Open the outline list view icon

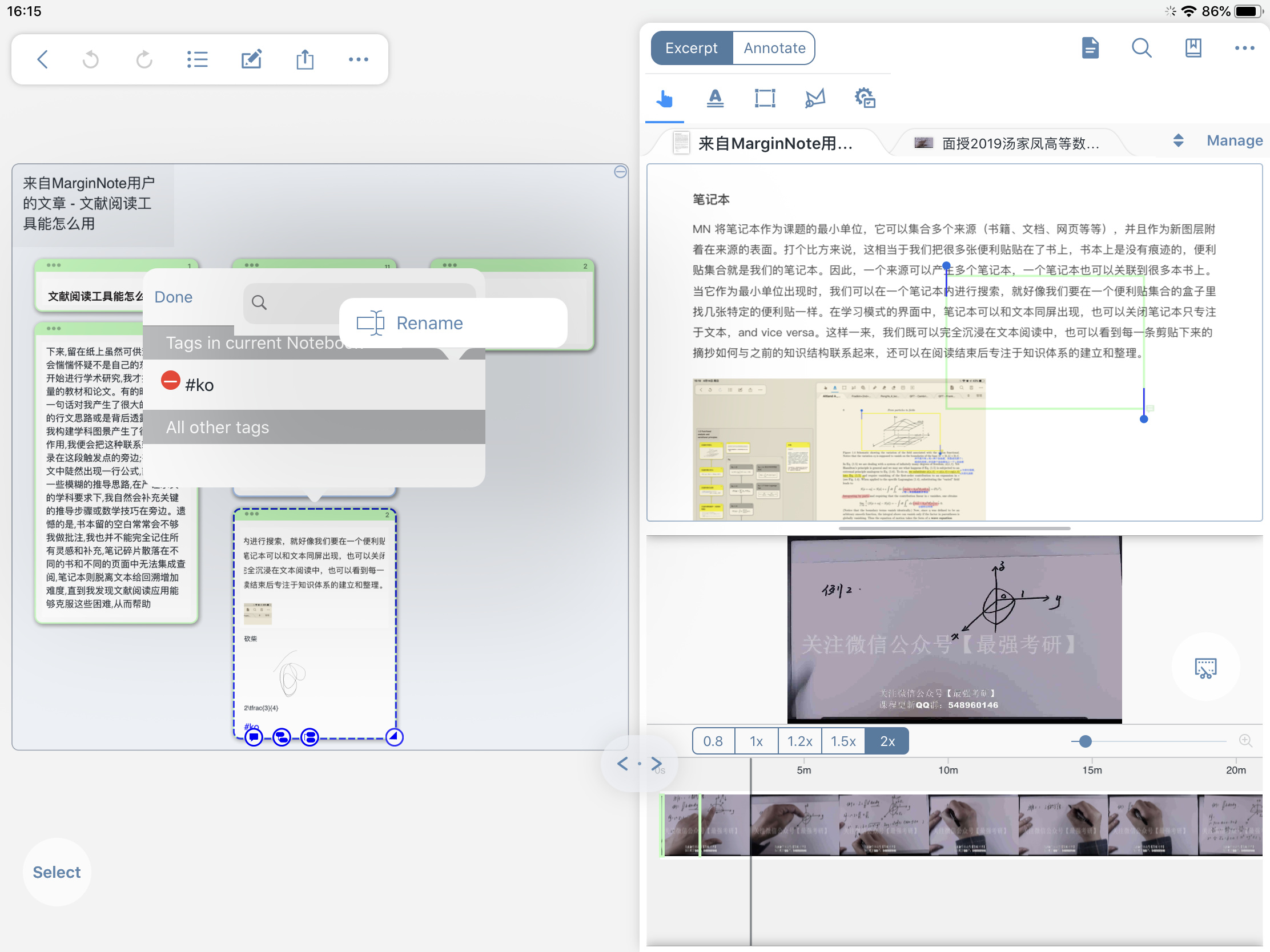[197, 59]
